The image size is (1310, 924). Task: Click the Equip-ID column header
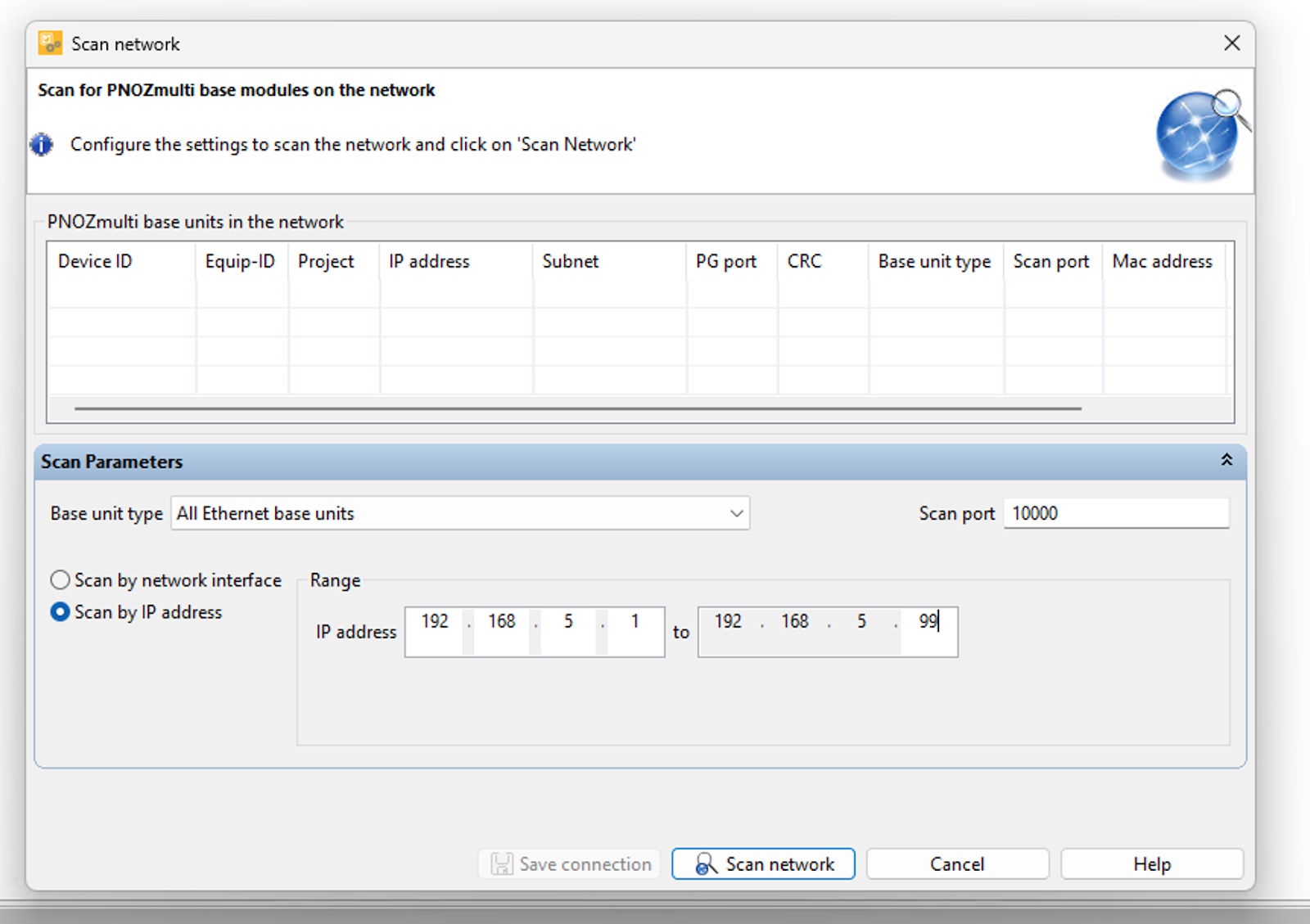[241, 262]
